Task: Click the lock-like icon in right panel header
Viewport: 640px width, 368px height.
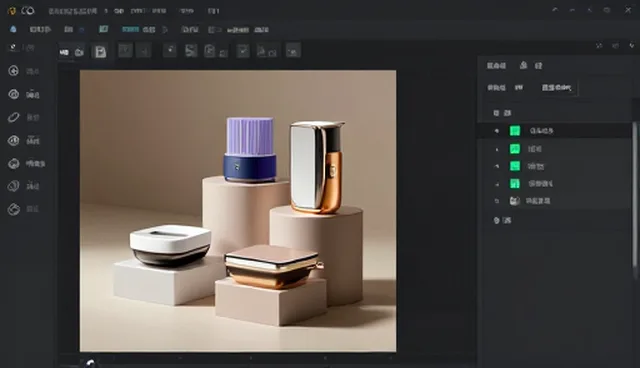Action: point(523,65)
